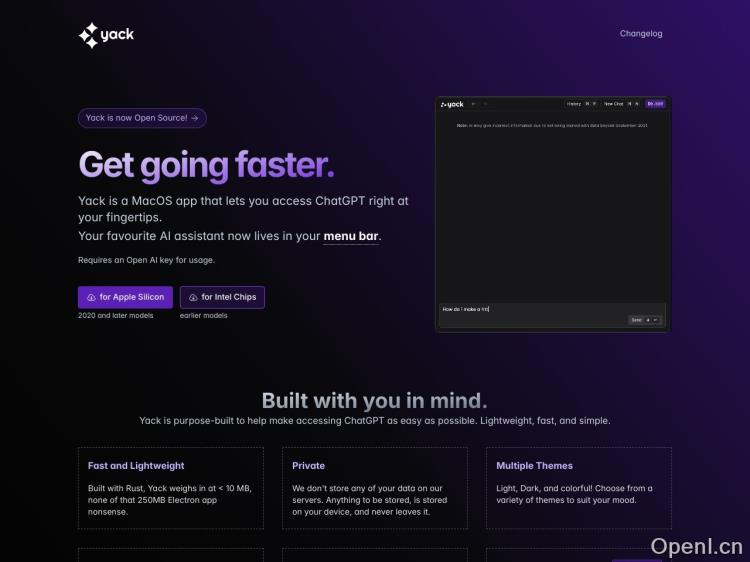Click the Yack star logo icon

click(x=88, y=35)
